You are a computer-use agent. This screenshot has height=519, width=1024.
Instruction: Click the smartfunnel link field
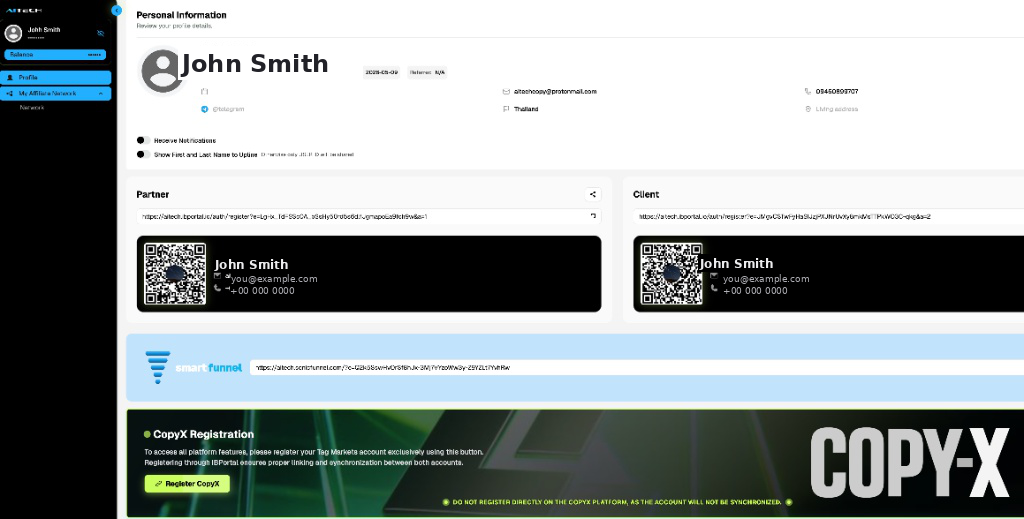point(637,368)
